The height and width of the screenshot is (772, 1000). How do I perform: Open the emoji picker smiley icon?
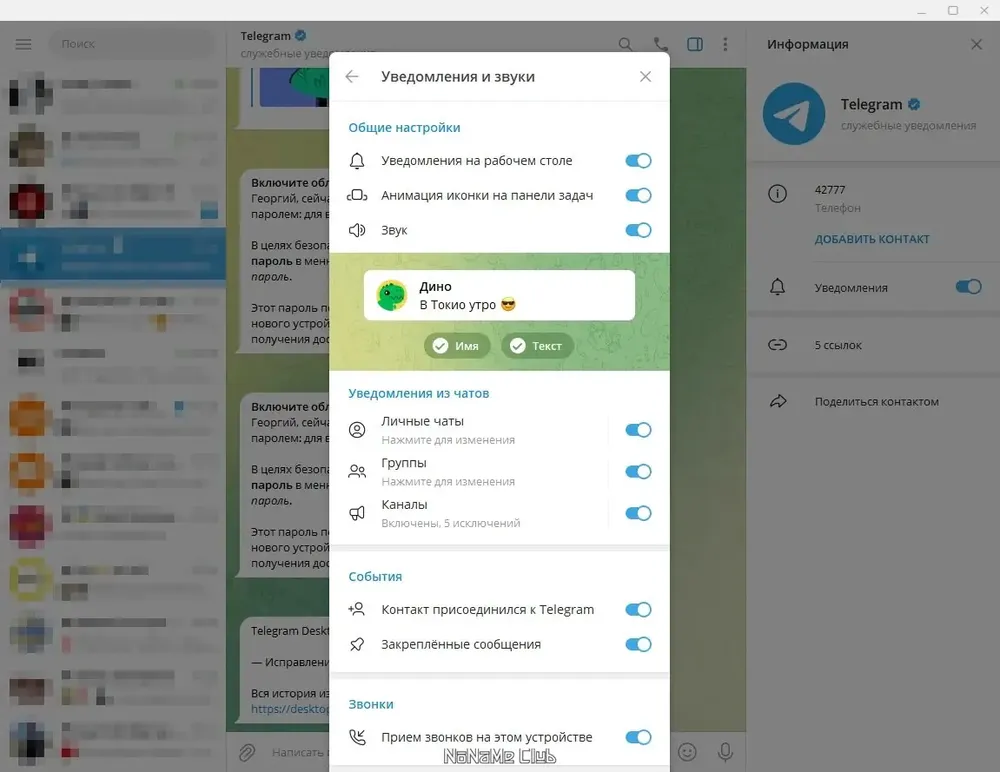click(687, 752)
